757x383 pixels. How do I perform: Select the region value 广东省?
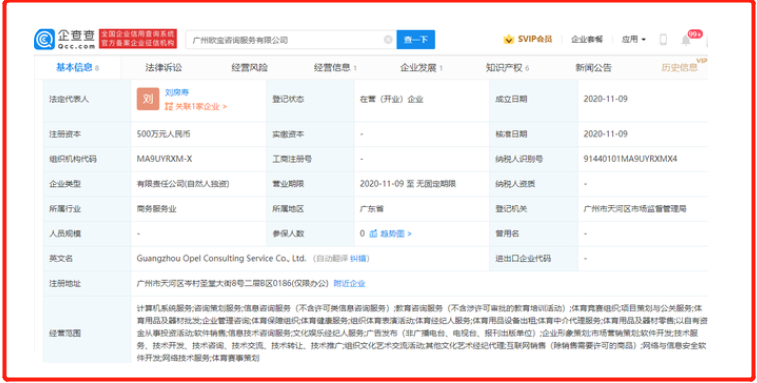[372, 209]
